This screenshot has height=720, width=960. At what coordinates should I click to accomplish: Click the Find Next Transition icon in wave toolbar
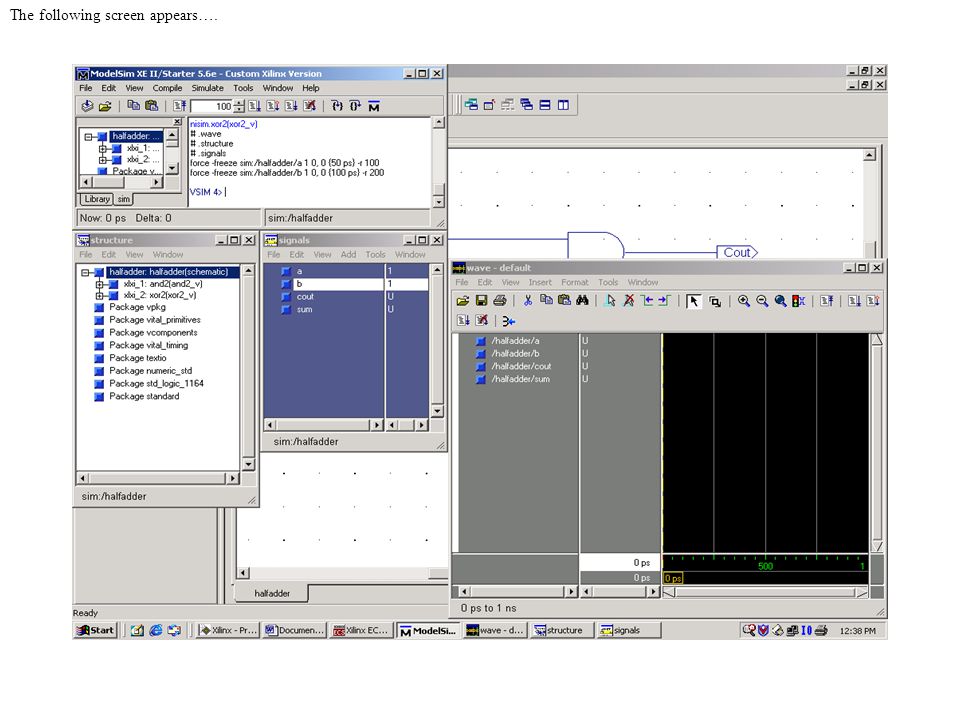(664, 301)
